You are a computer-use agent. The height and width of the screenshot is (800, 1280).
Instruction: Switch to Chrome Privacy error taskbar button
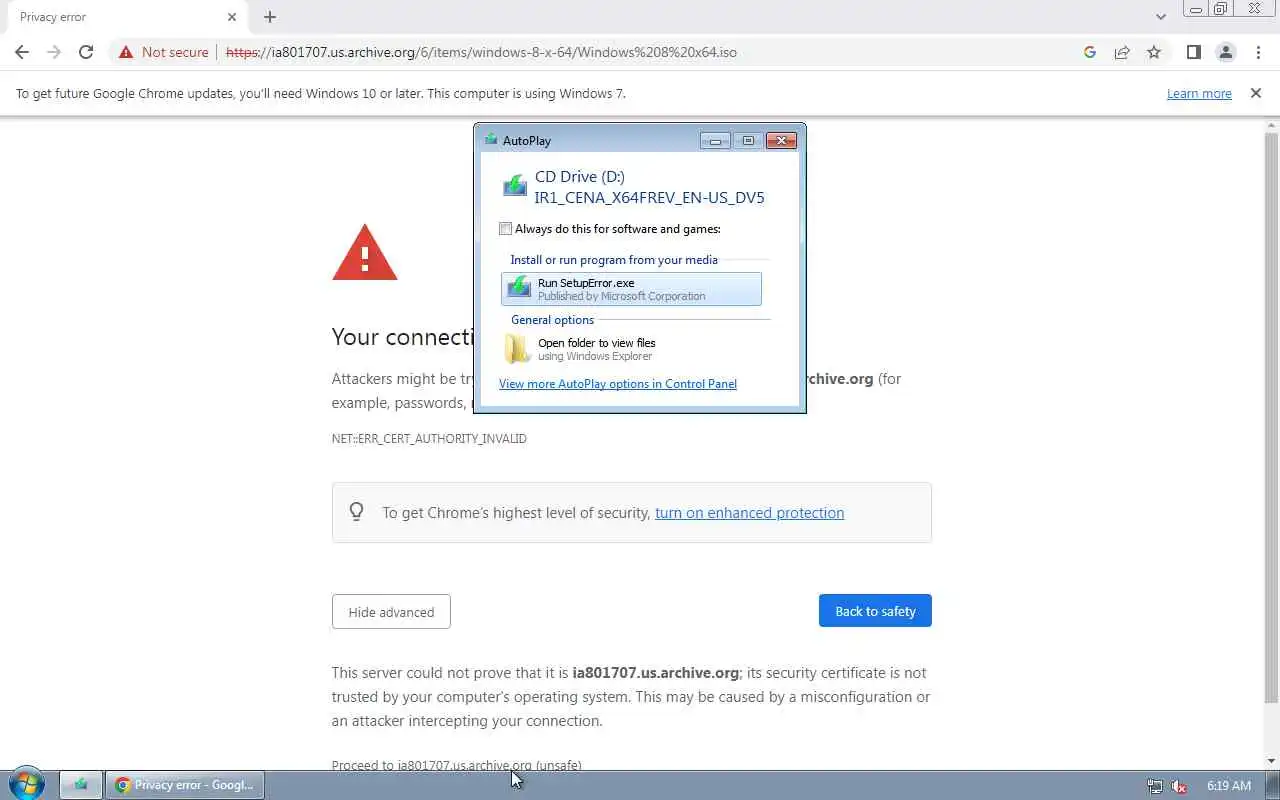click(185, 785)
